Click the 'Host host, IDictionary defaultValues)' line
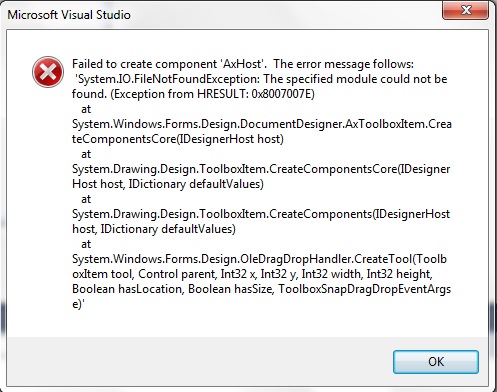This screenshot has height=392, width=497. pyautogui.click(x=168, y=184)
